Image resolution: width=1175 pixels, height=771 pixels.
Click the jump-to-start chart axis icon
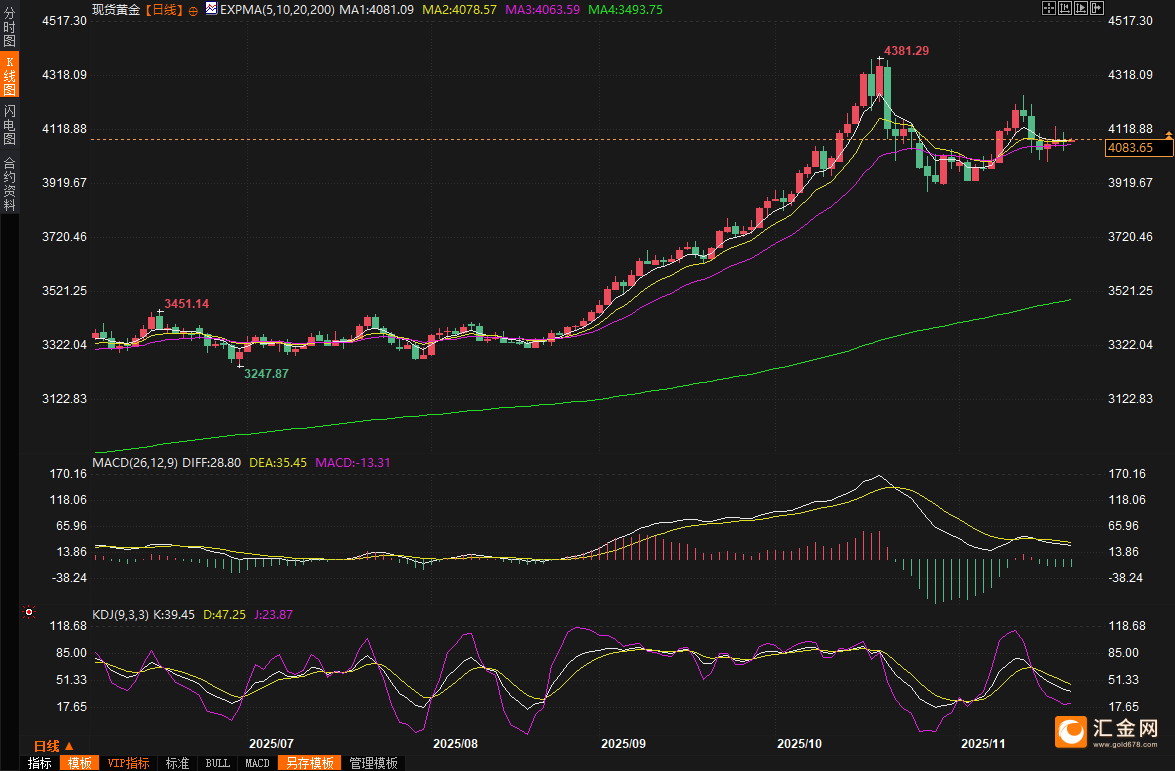(1064, 8)
